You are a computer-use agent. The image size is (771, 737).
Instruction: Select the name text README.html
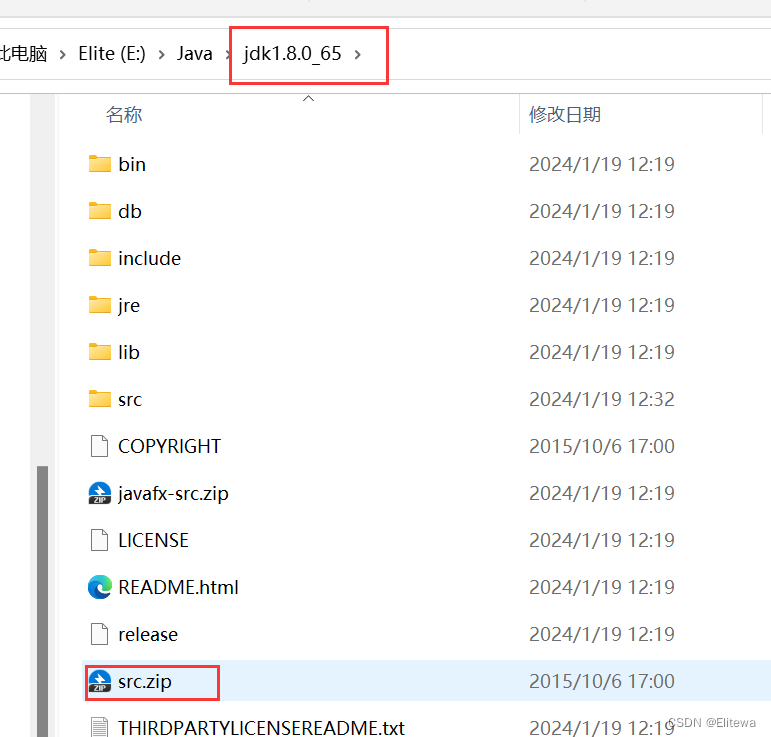click(178, 588)
